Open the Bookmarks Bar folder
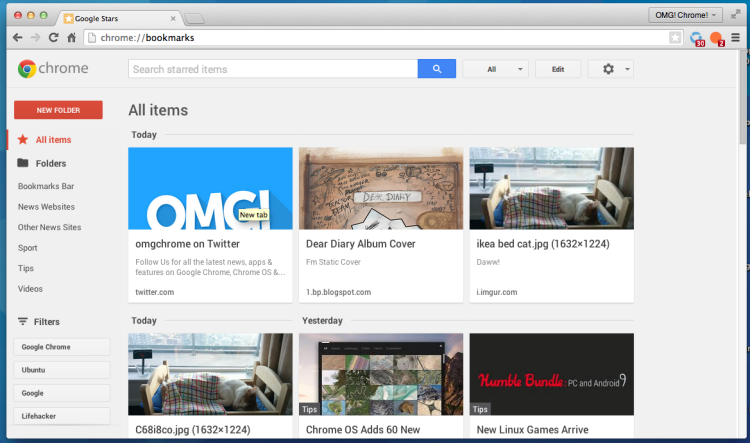Image resolution: width=750 pixels, height=443 pixels. click(x=46, y=186)
